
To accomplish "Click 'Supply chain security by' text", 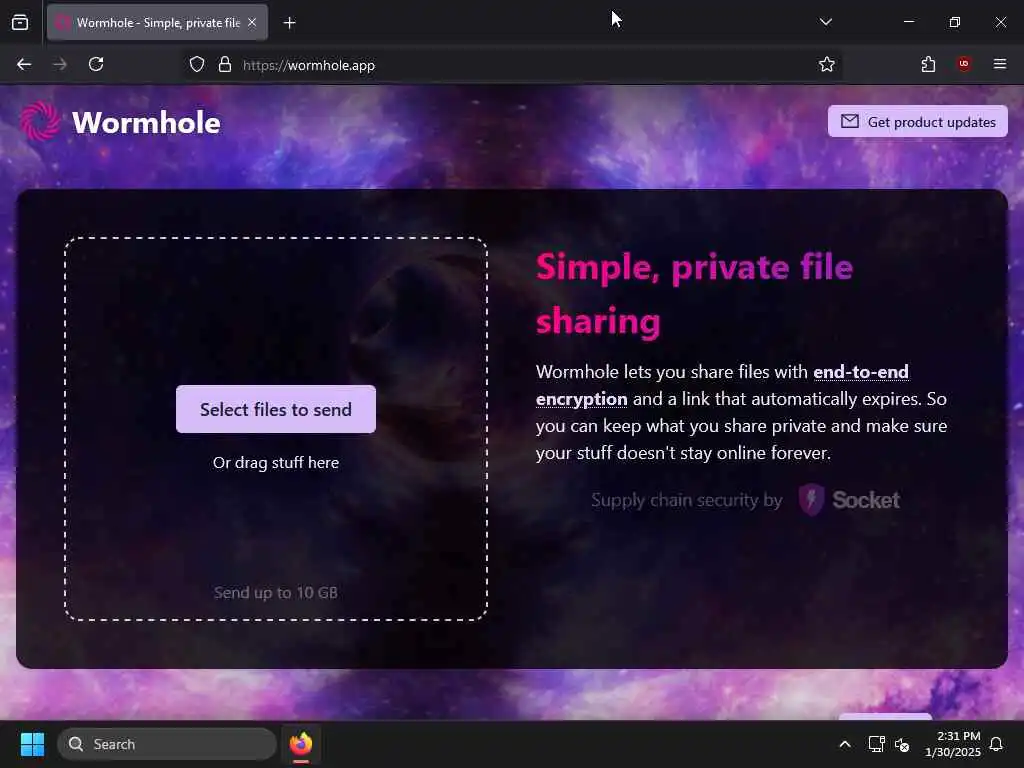I will (x=686, y=500).
